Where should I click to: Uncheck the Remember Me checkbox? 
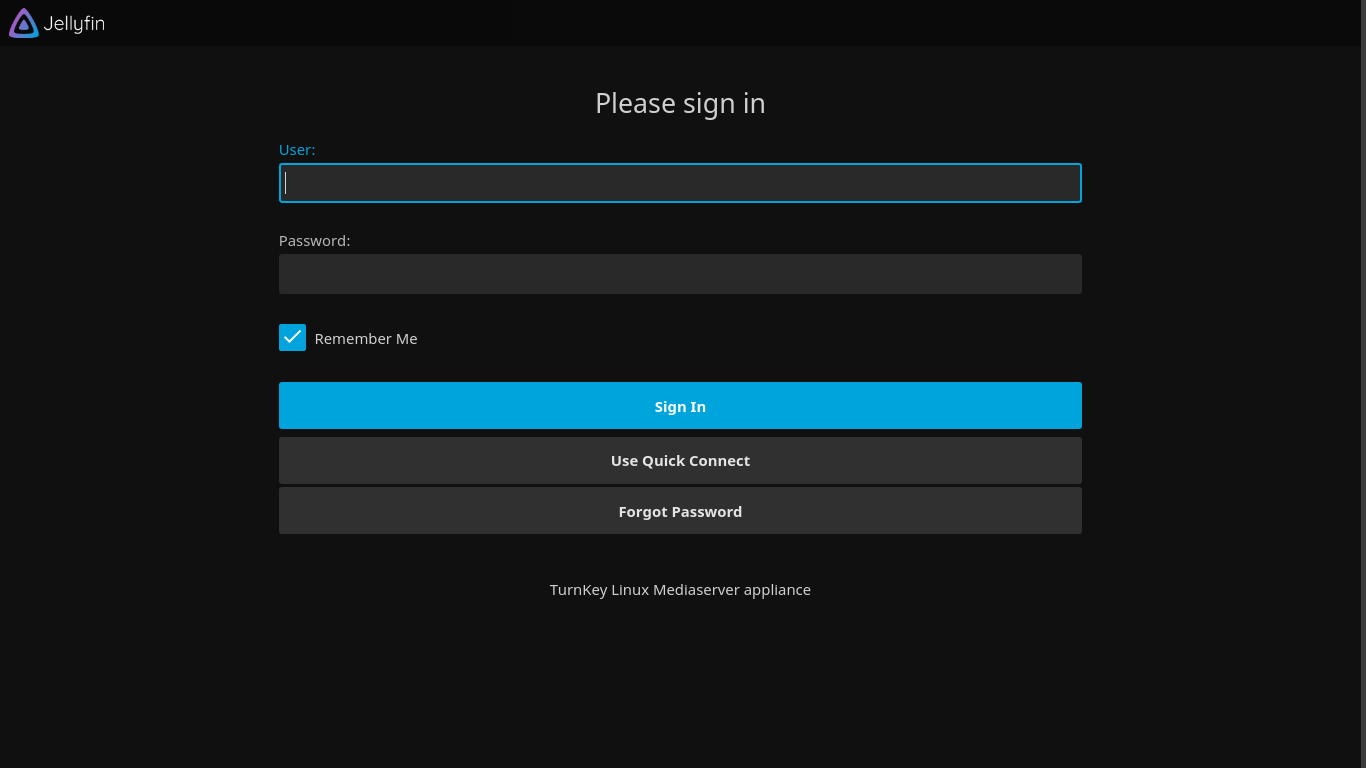292,338
